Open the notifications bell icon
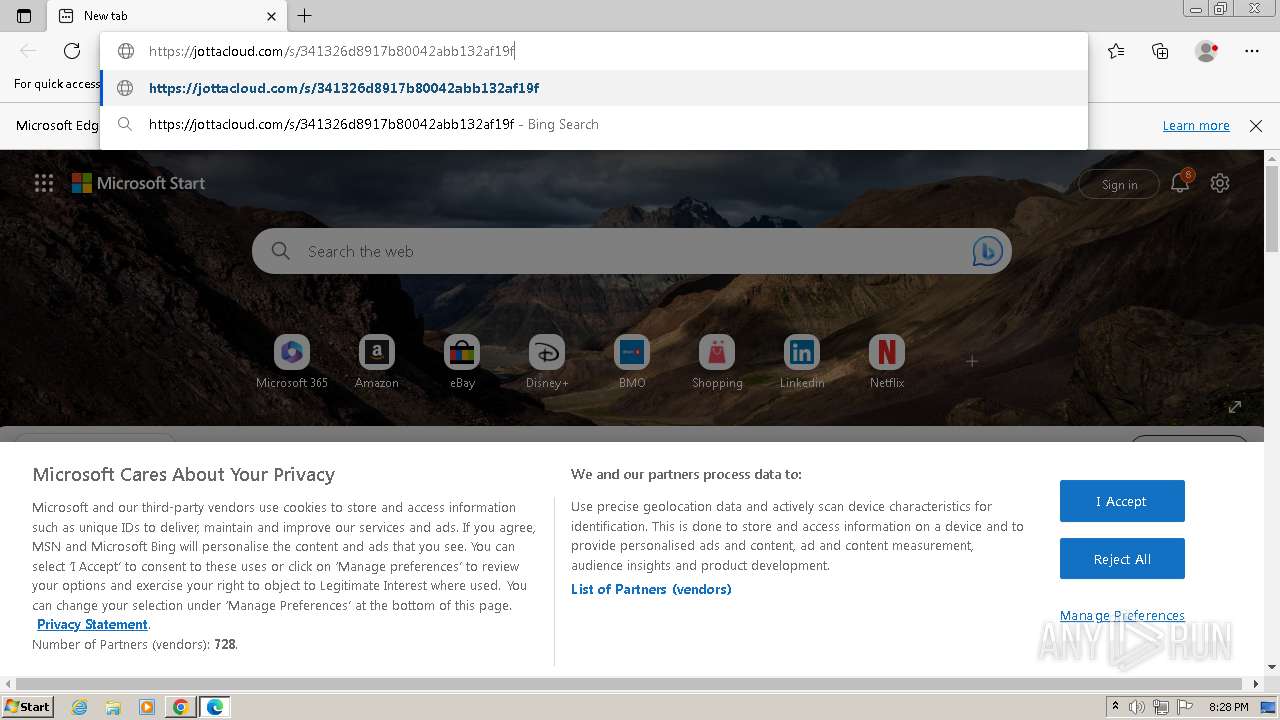Viewport: 1280px width, 720px height. click(1180, 183)
